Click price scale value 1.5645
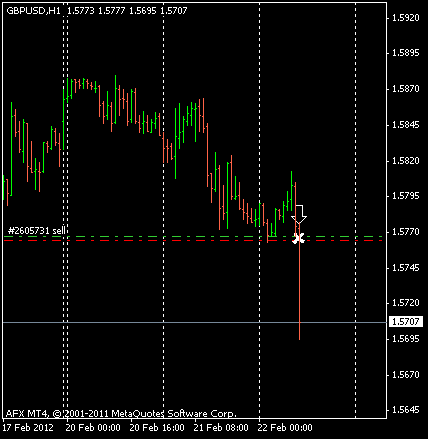Image resolution: width=428 pixels, height=439 pixels. (406, 410)
